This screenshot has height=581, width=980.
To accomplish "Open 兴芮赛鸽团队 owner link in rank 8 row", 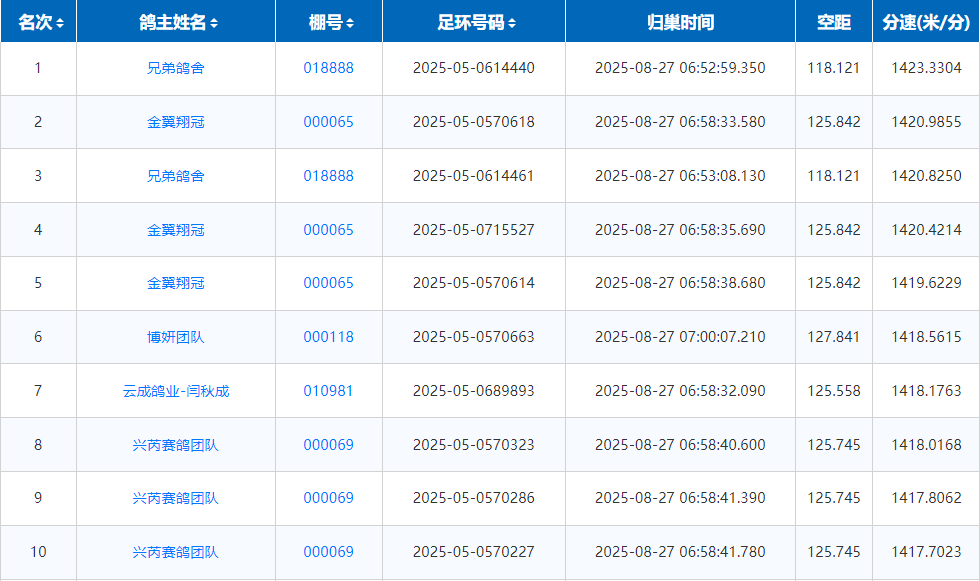I will [x=176, y=445].
